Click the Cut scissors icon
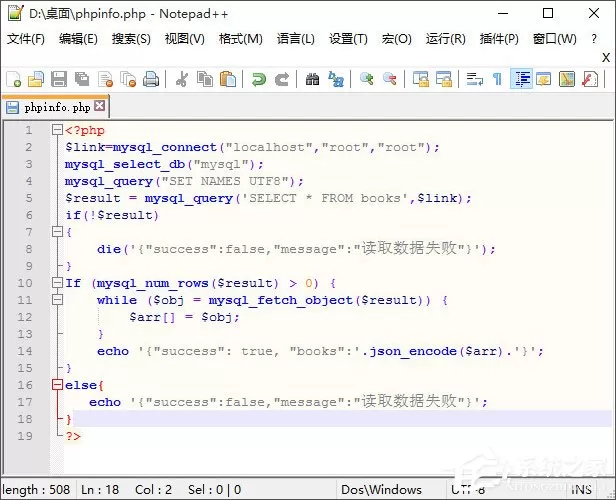 click(181, 79)
